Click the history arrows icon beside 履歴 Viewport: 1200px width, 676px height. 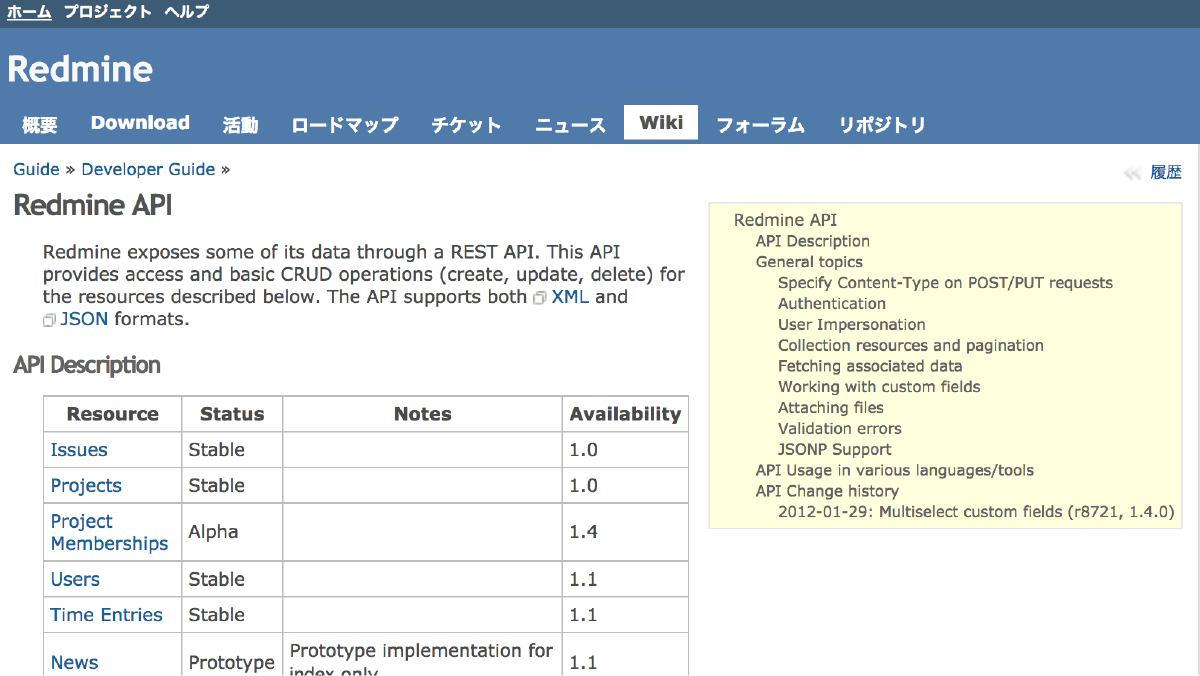point(1133,173)
